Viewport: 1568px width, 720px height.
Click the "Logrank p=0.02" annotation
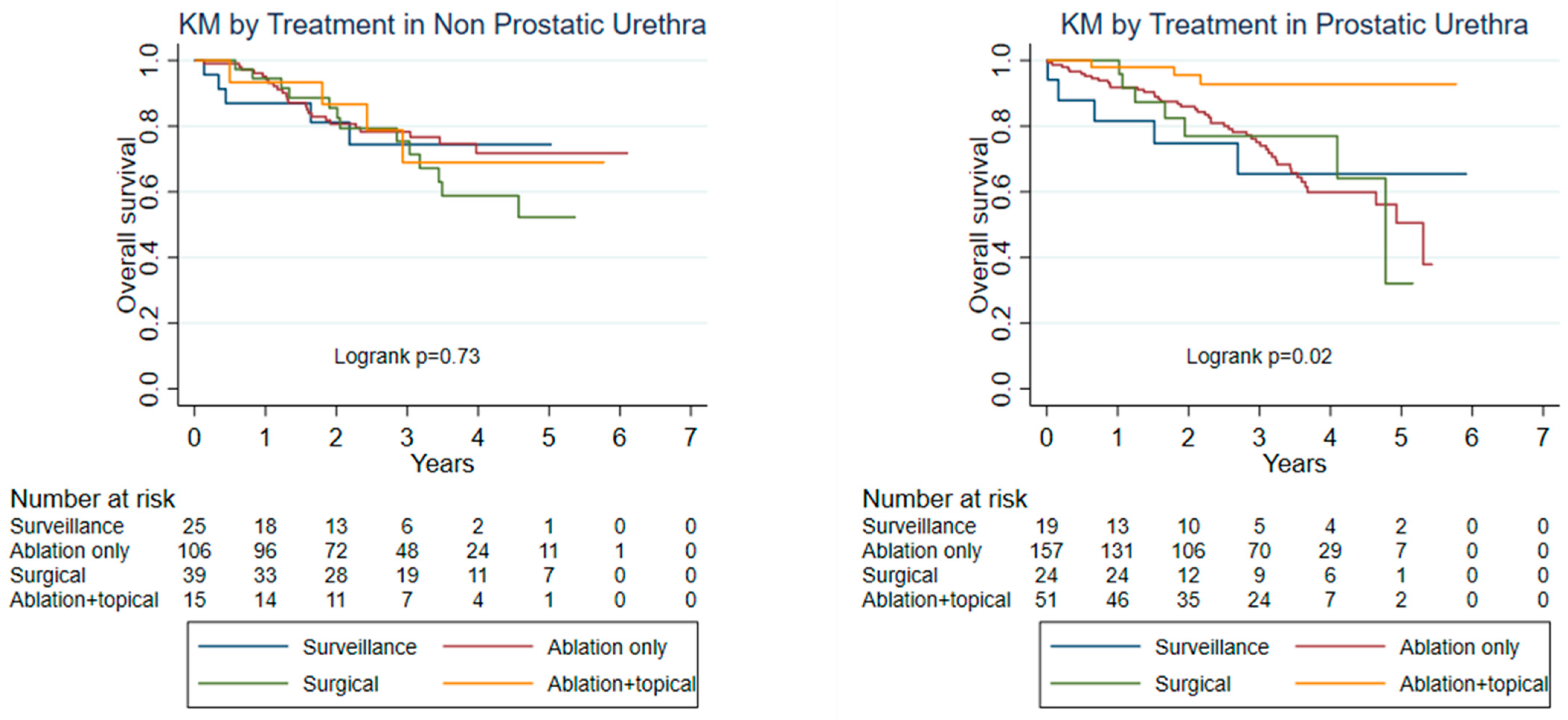click(1259, 356)
